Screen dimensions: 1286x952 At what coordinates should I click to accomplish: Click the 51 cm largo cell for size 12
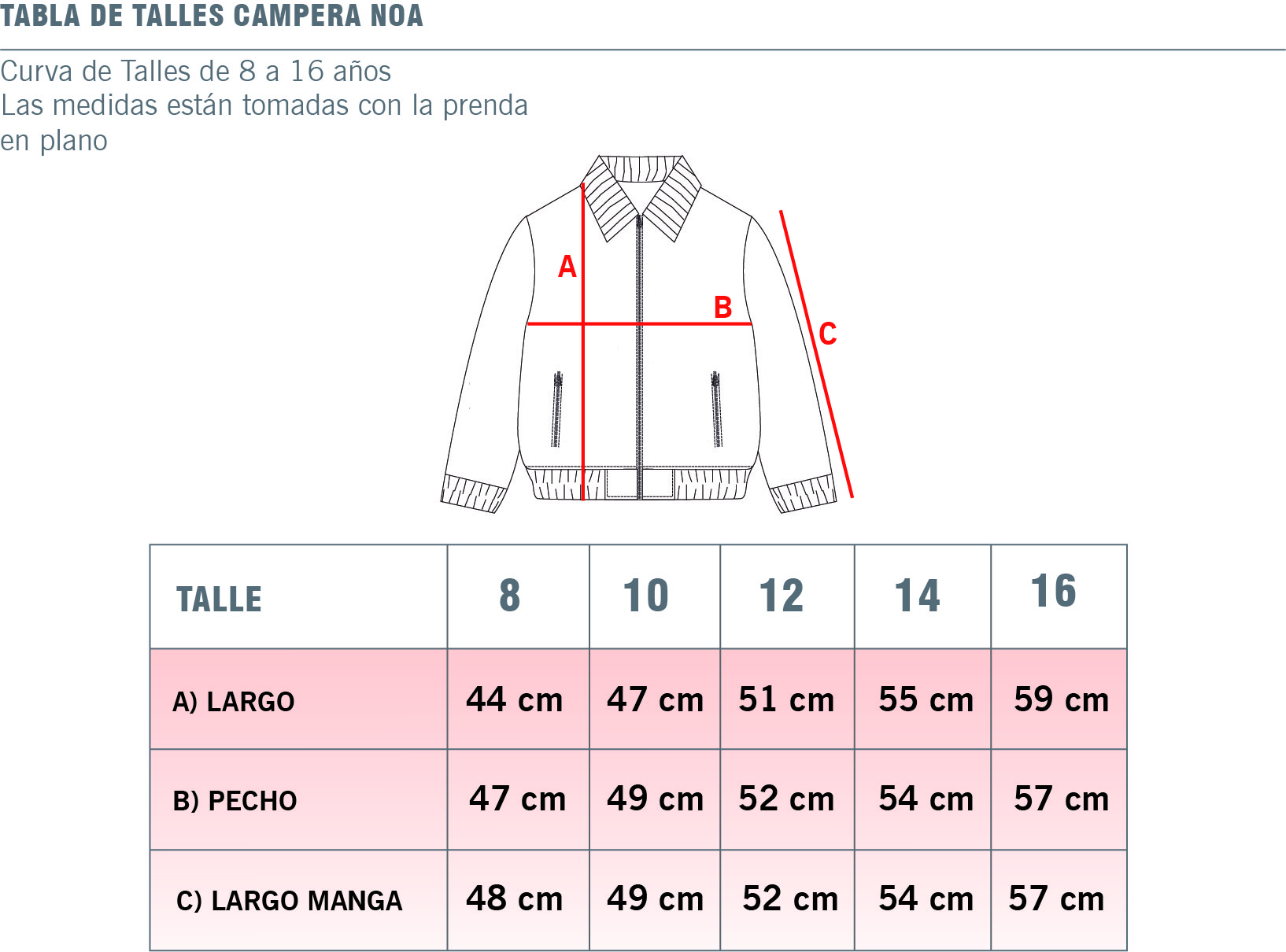786,699
